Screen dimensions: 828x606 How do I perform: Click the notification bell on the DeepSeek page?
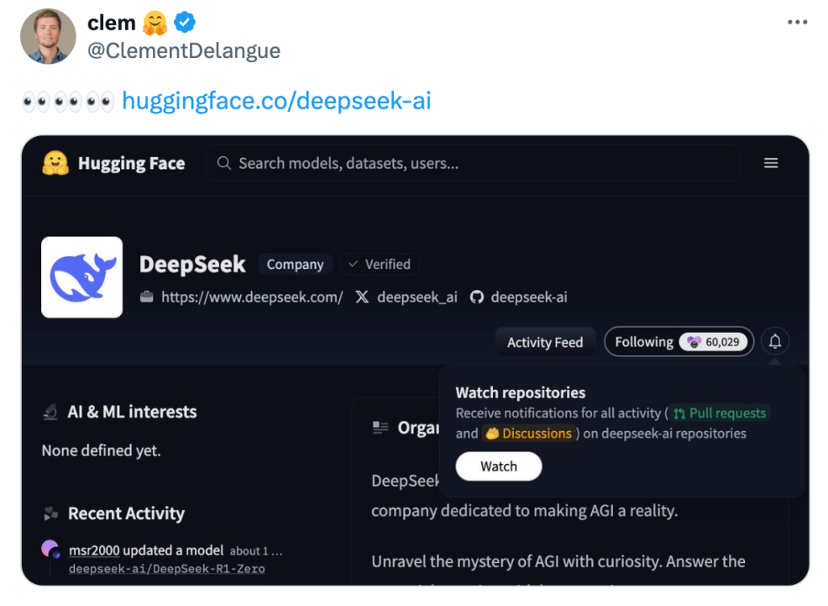775,341
